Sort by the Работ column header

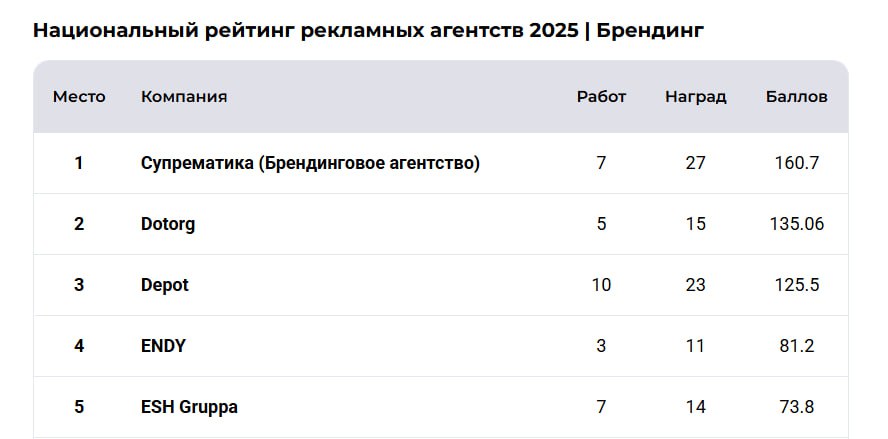[601, 97]
